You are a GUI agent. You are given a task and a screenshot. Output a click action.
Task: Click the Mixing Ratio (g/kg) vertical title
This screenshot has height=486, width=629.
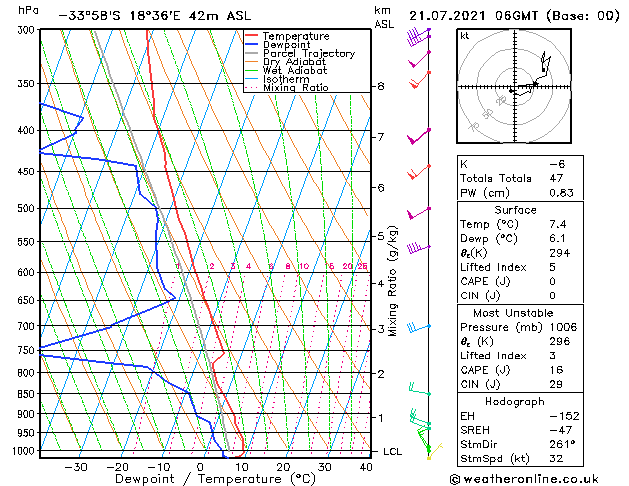coord(392,281)
